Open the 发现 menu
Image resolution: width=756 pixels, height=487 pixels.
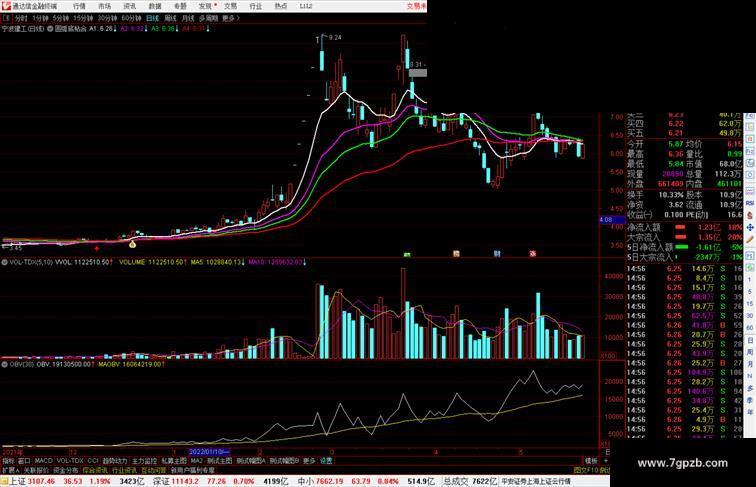pyautogui.click(x=205, y=6)
